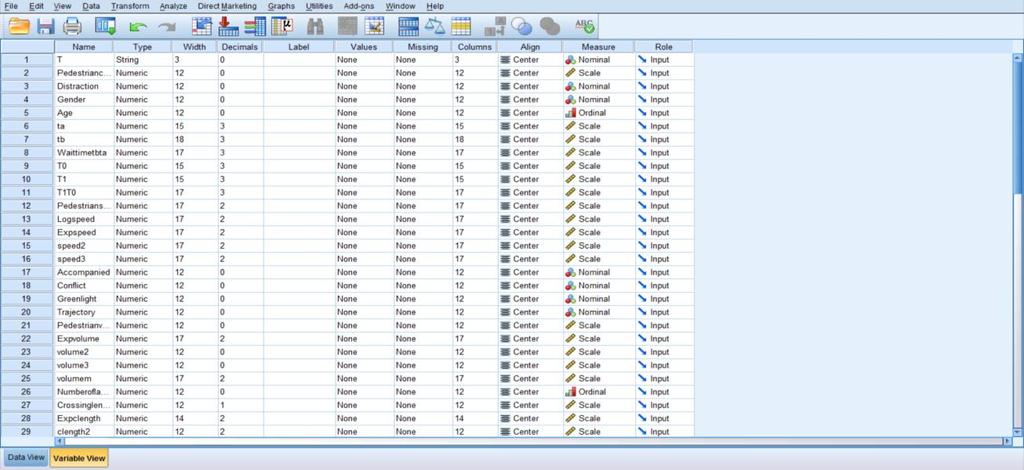Undo the last action with the green arrow
Image resolution: width=1024 pixels, height=470 pixels.
tap(138, 27)
